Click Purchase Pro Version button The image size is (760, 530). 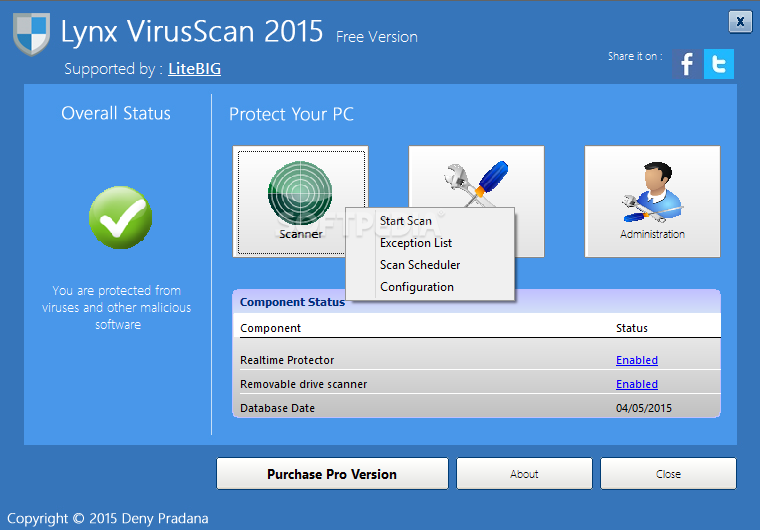(332, 474)
